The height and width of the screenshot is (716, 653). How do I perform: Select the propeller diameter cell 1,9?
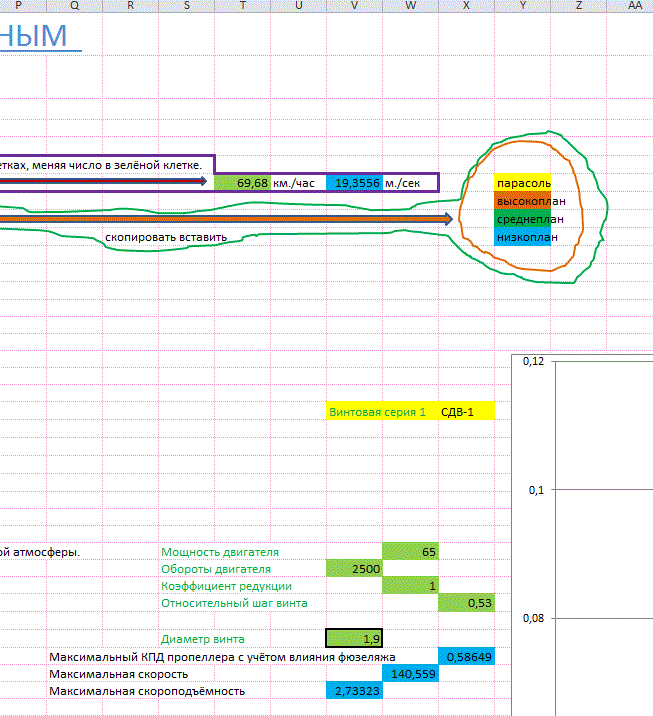[x=354, y=638]
